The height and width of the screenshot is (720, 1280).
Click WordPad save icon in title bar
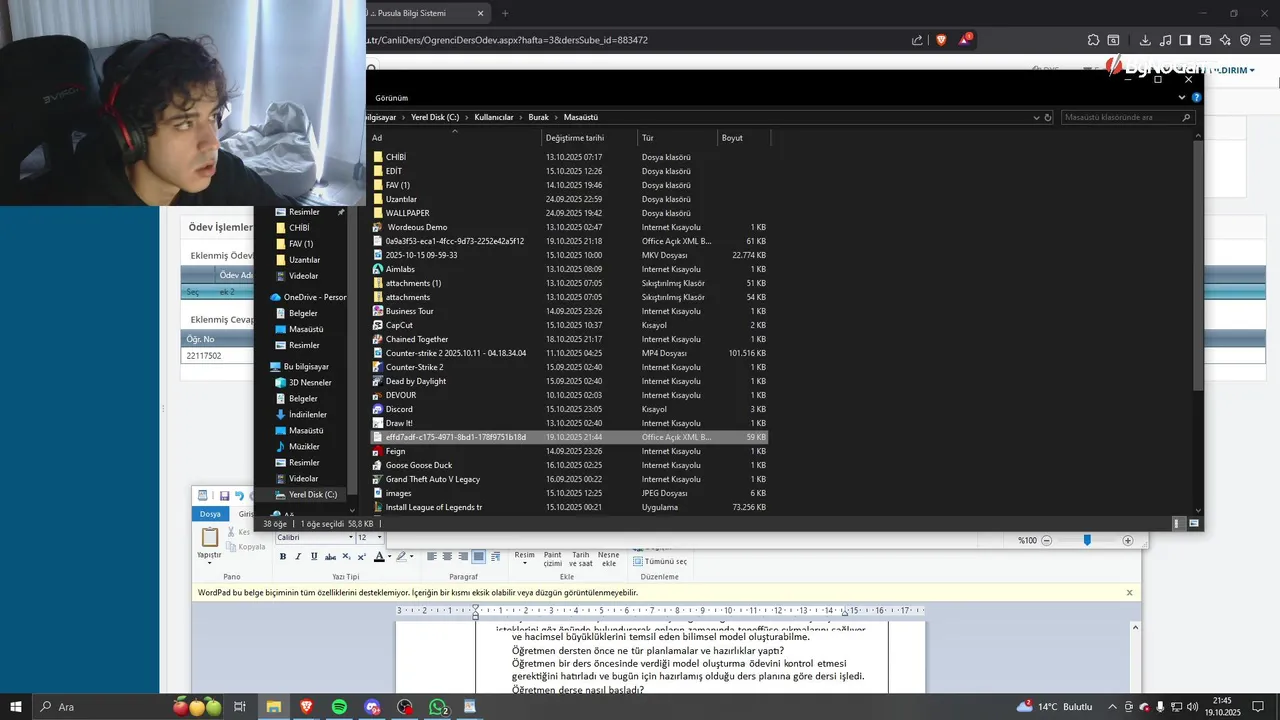(224, 496)
